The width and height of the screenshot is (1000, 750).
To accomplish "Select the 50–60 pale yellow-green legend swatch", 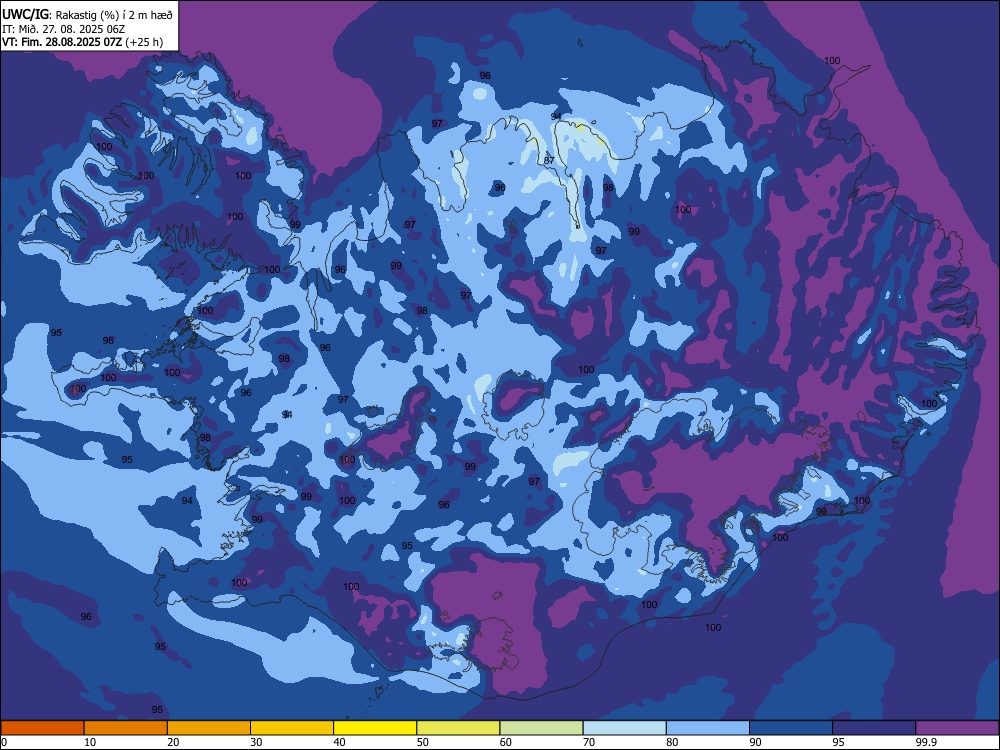I will tap(458, 728).
